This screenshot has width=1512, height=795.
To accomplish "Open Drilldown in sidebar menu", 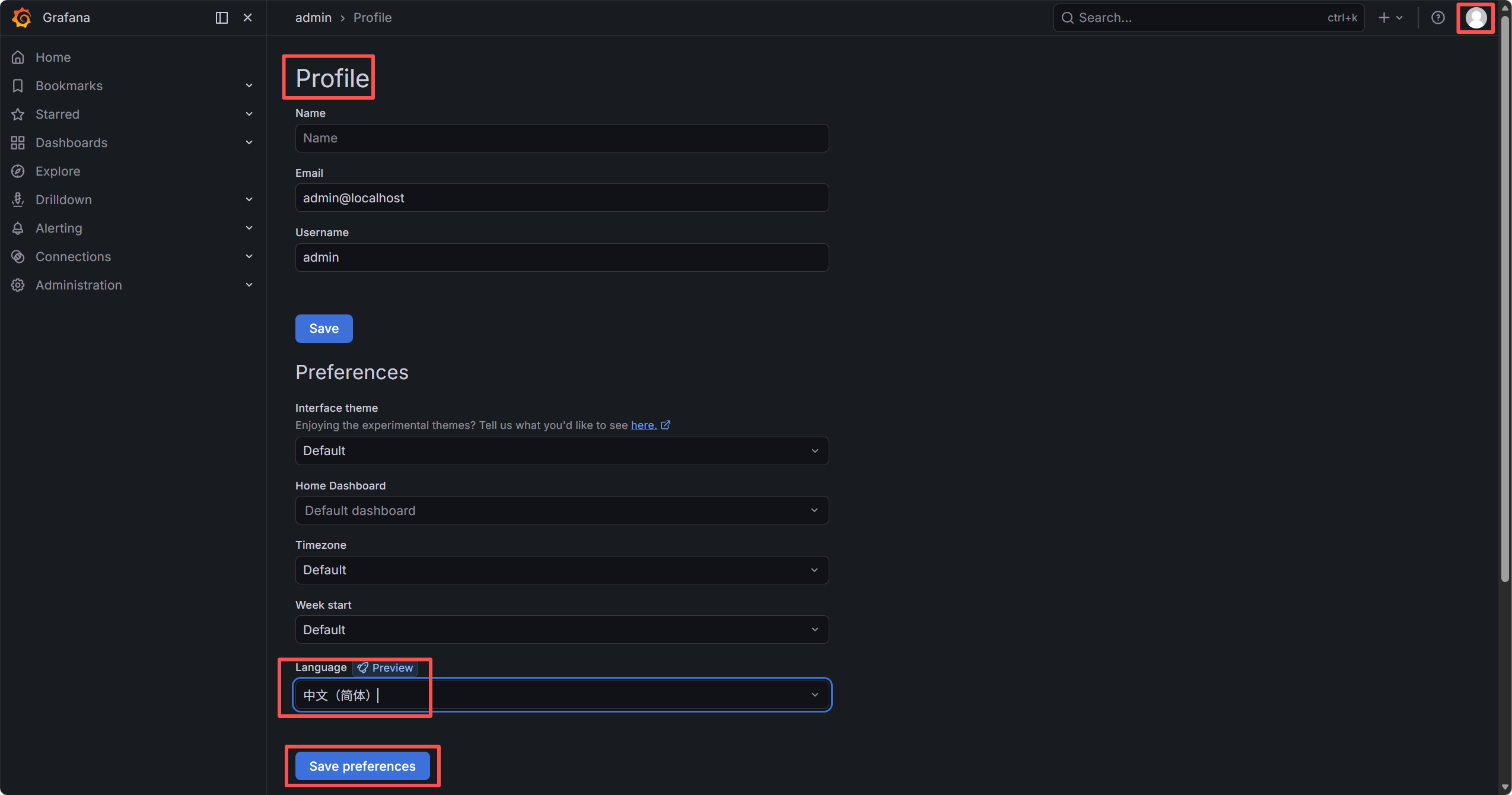I will [63, 200].
